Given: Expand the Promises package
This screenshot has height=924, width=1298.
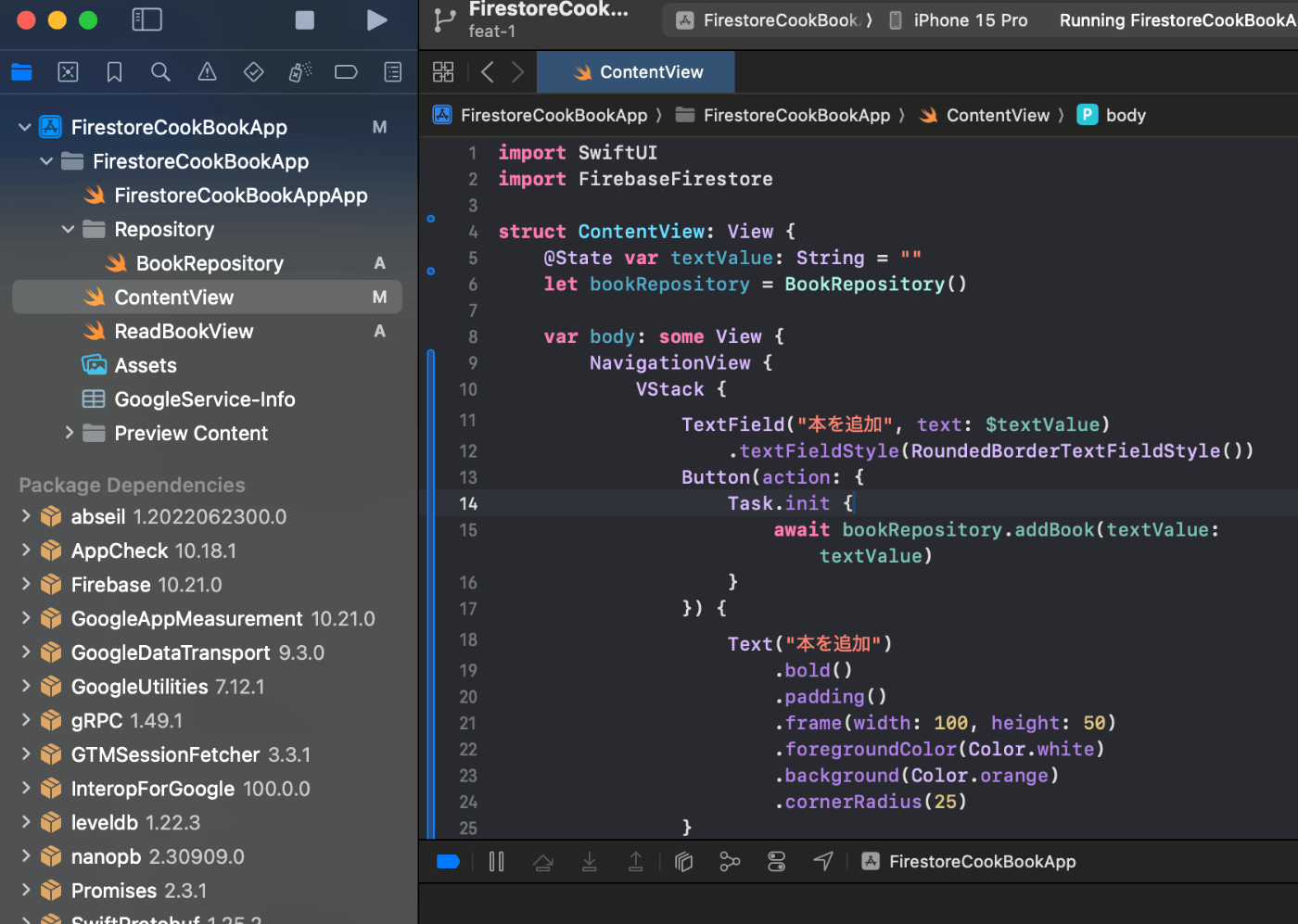Looking at the screenshot, I should point(26,890).
